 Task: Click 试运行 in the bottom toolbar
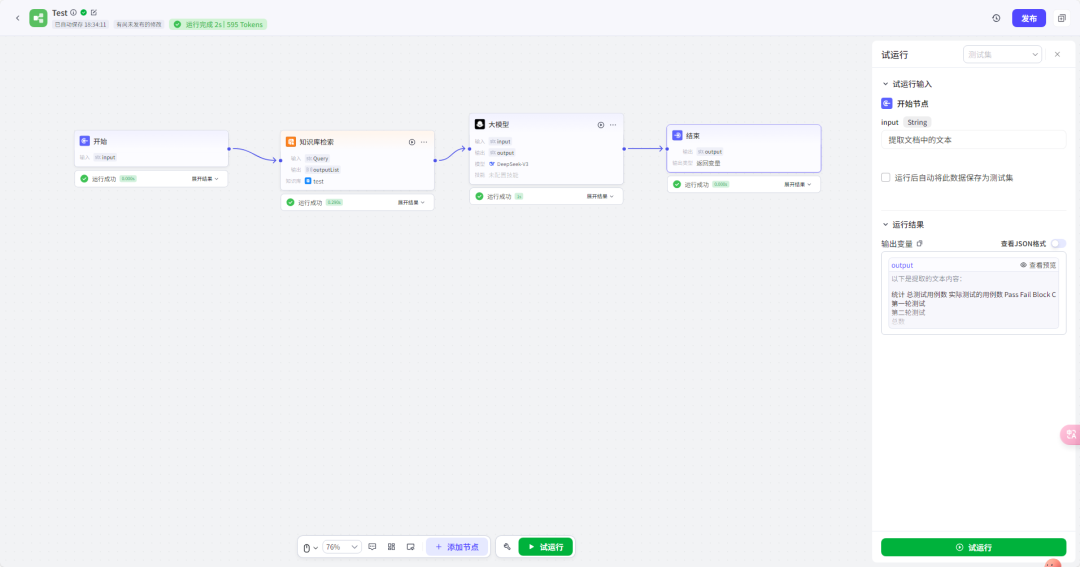(x=546, y=547)
